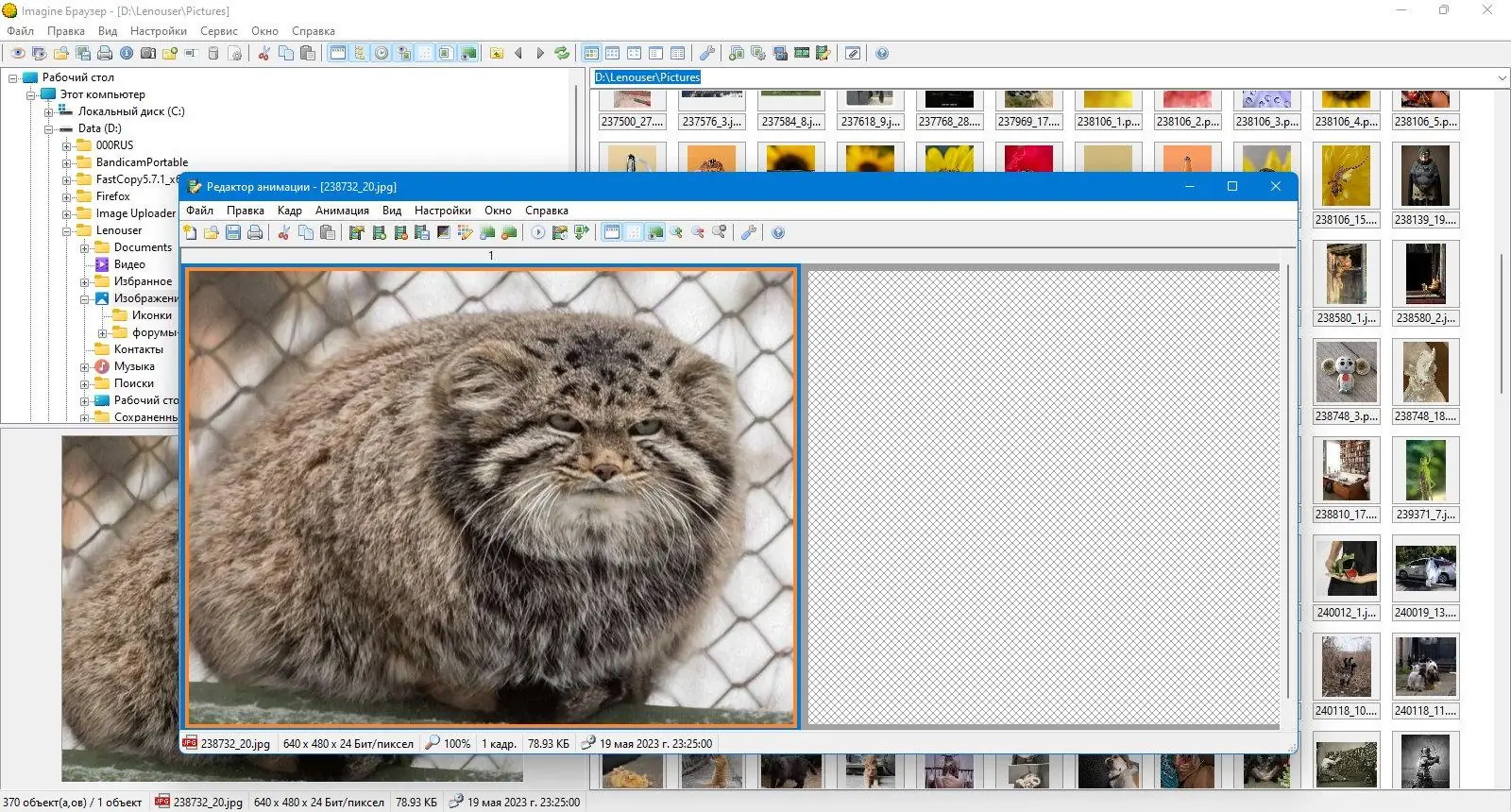Click the blue Help icon in browser toolbar

pyautogui.click(x=882, y=53)
